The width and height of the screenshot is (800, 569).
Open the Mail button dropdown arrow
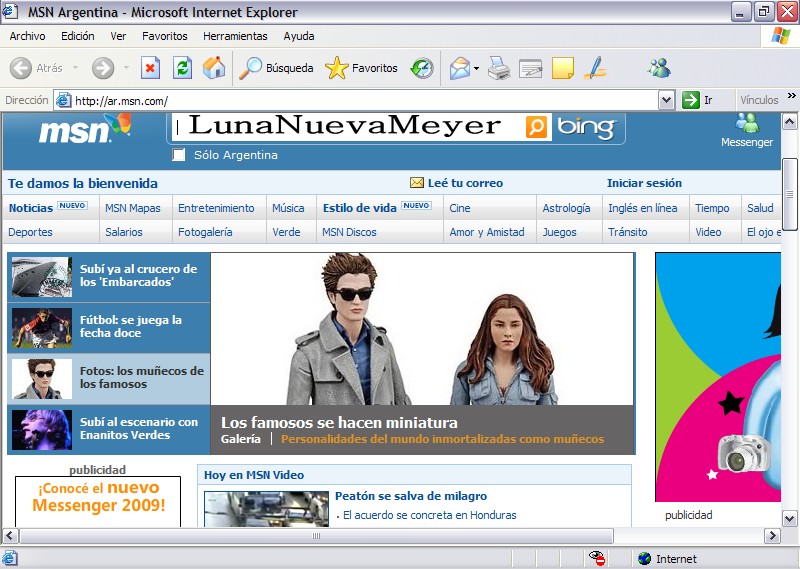tap(477, 69)
